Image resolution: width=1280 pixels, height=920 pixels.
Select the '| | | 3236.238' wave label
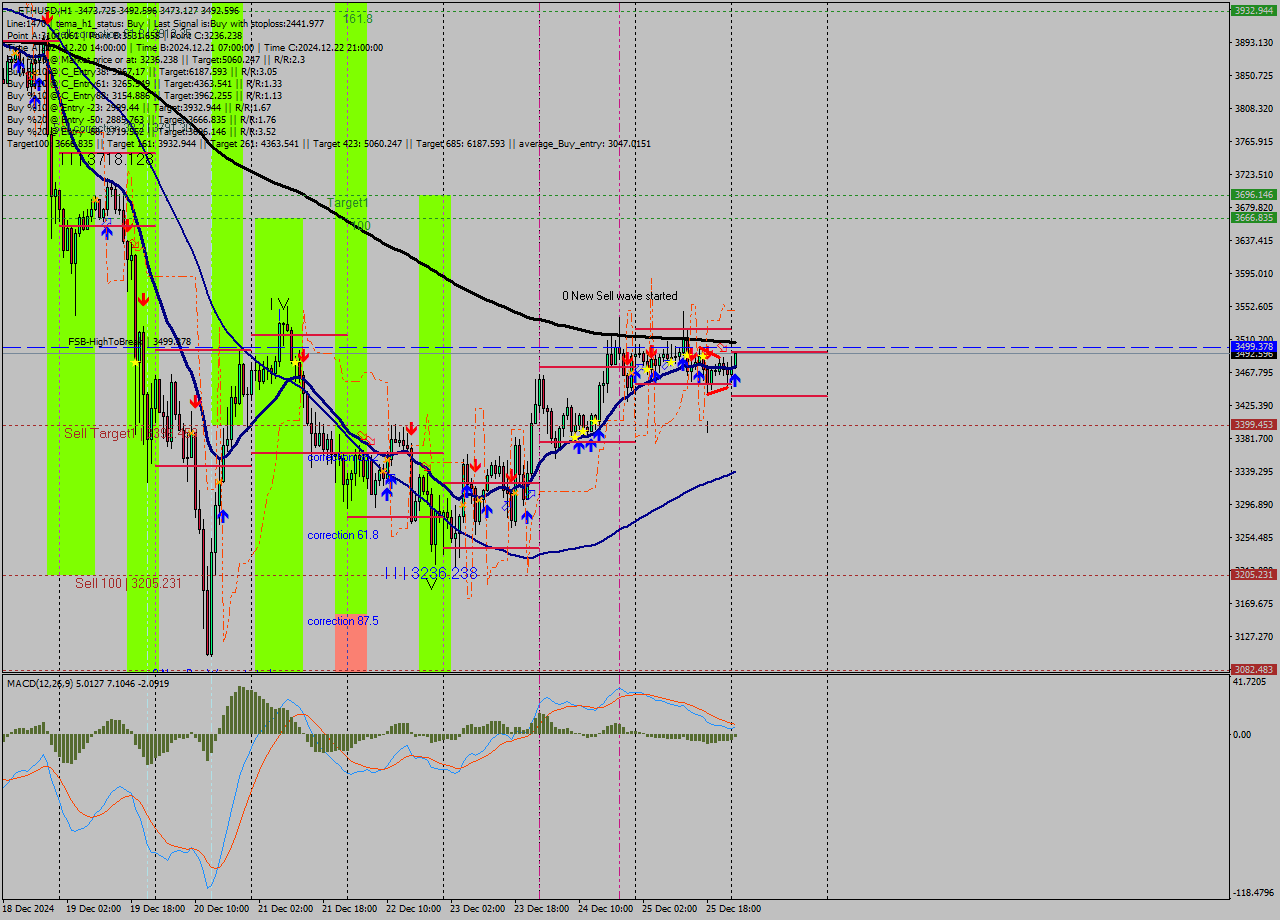pyautogui.click(x=431, y=574)
